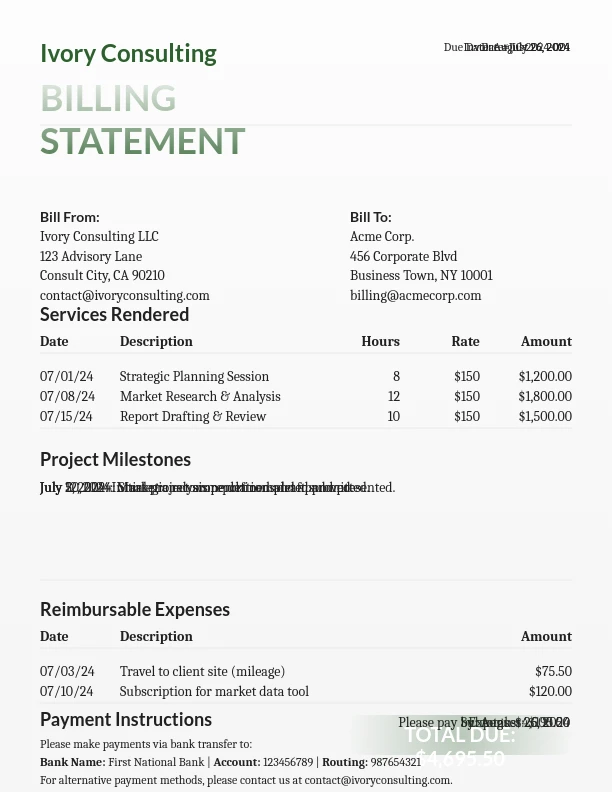The width and height of the screenshot is (612, 792).
Task: Select the Travel to client site expense
Action: point(202,672)
